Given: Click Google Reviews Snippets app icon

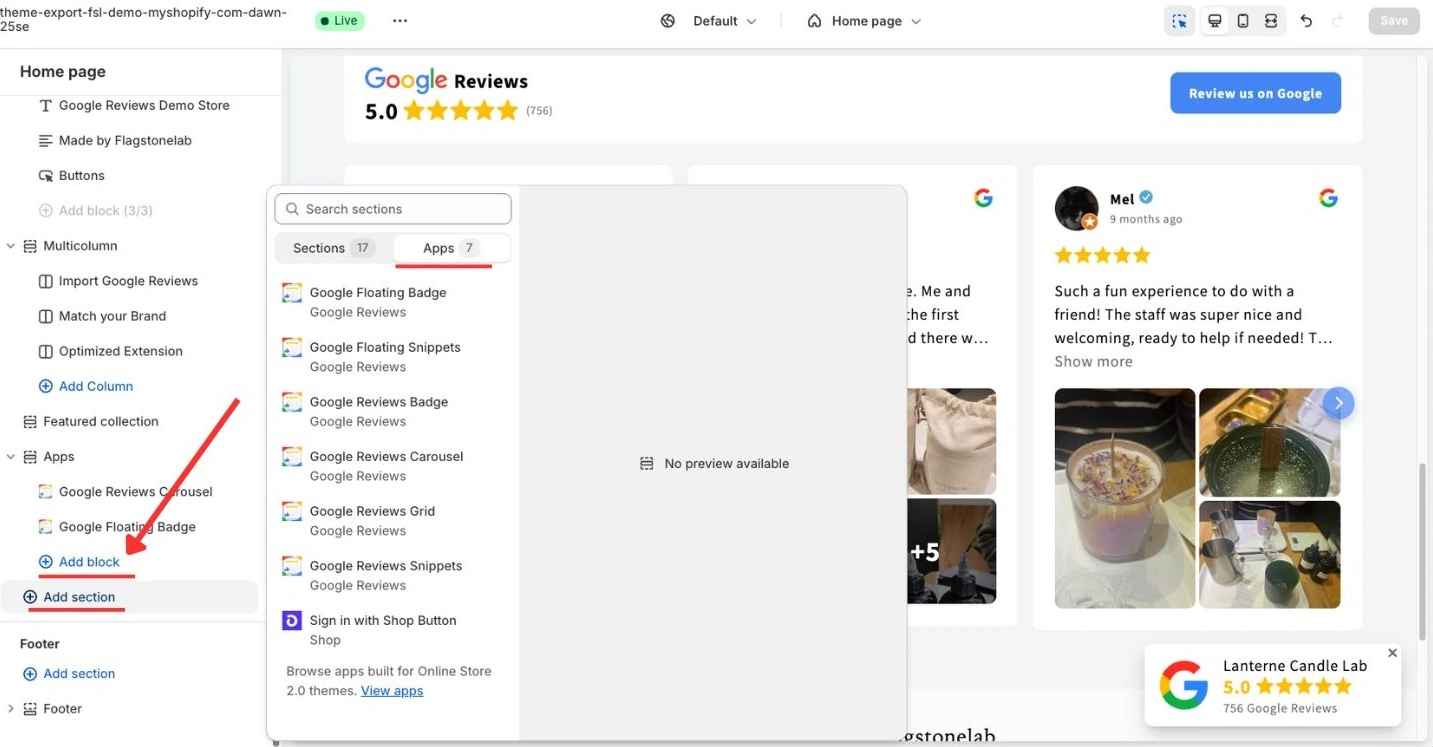Looking at the screenshot, I should click(292, 566).
